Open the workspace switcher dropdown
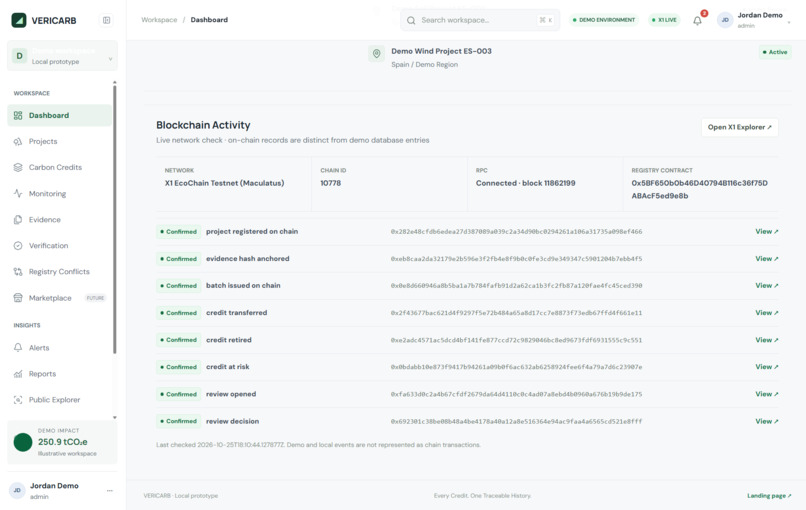 point(62,56)
